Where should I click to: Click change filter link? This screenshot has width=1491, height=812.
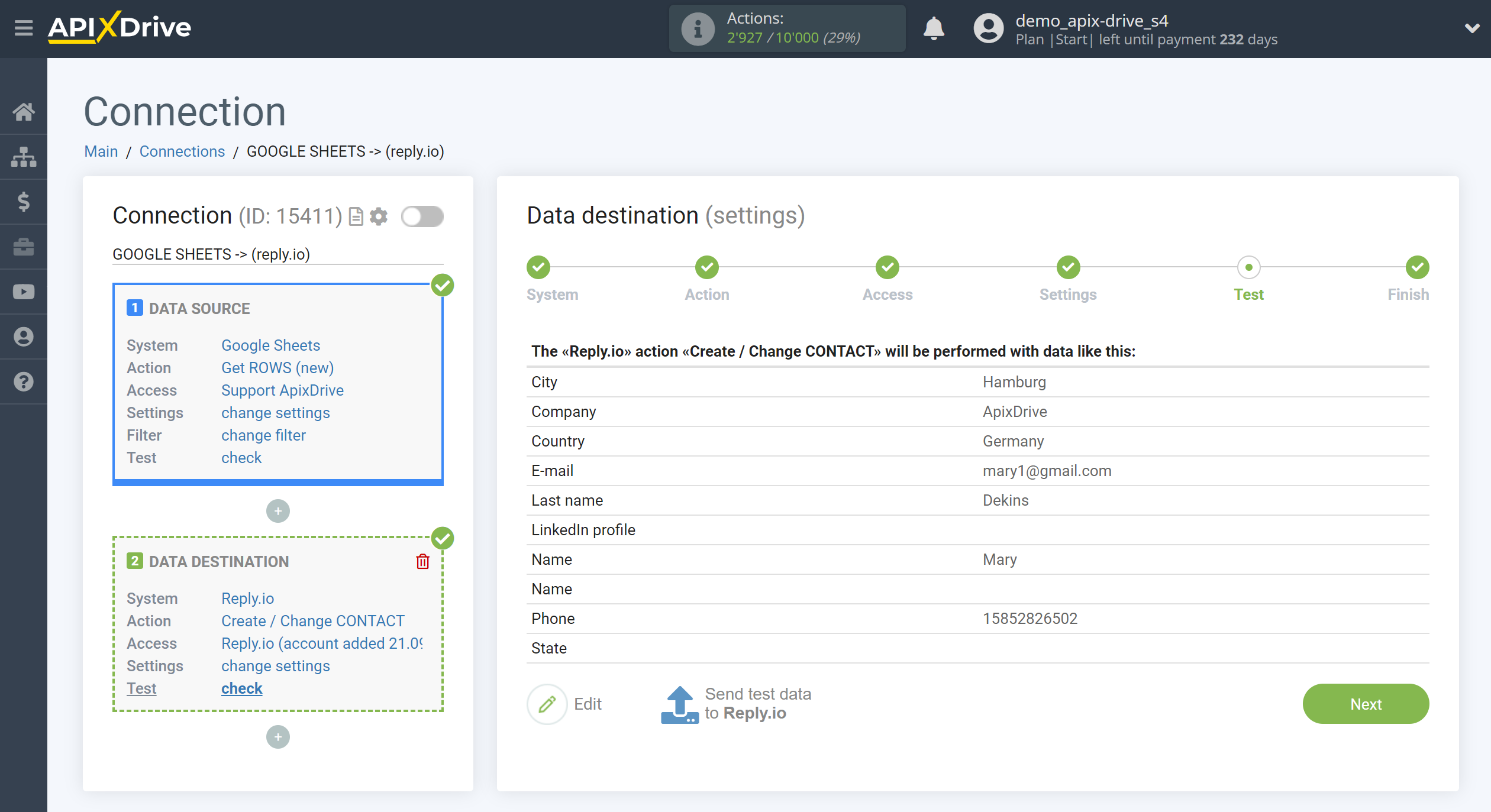(x=263, y=435)
